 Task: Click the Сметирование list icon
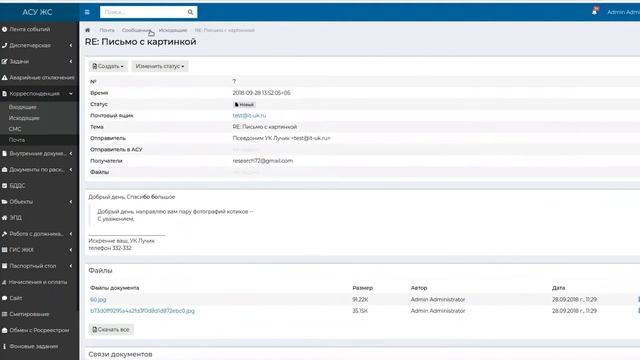coord(4,314)
